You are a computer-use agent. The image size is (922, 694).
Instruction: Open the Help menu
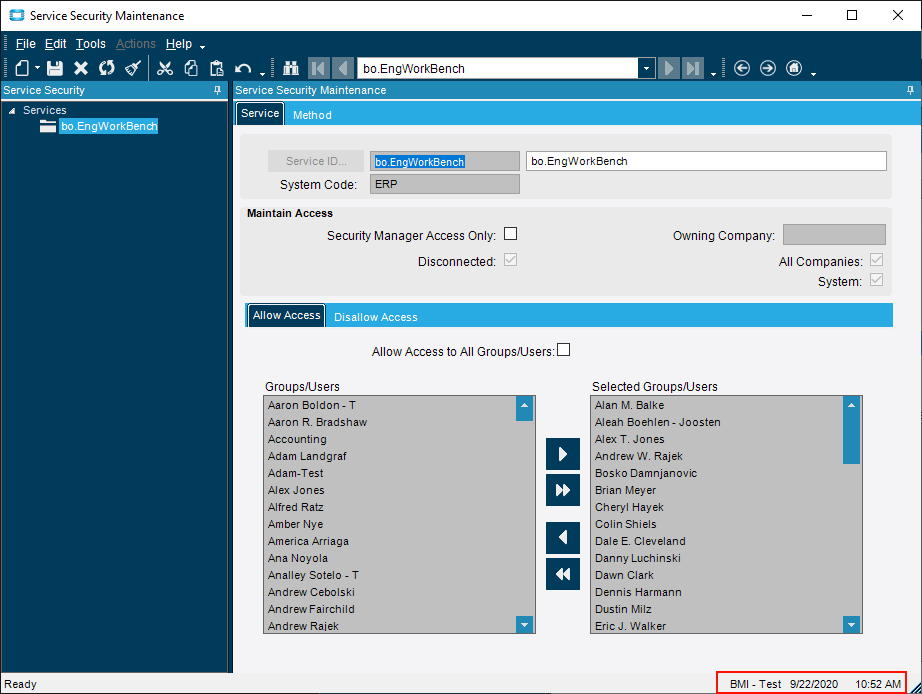[179, 44]
